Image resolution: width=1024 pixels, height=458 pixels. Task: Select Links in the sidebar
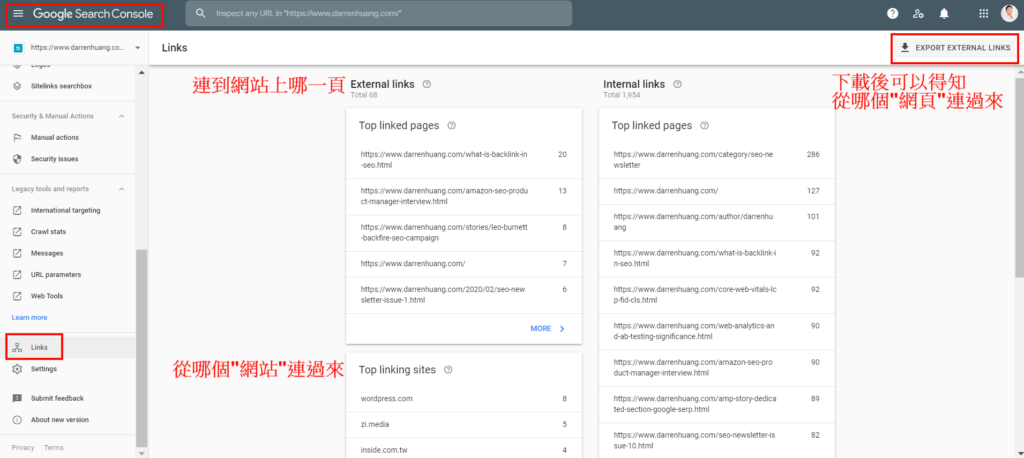point(68,347)
